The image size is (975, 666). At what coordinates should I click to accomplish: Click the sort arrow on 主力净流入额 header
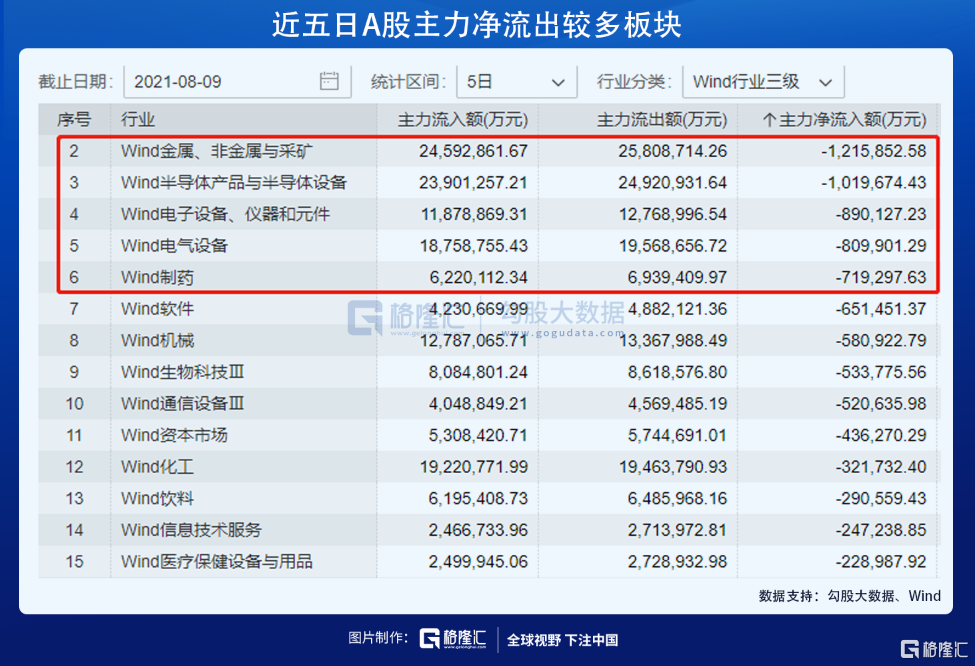coord(769,120)
